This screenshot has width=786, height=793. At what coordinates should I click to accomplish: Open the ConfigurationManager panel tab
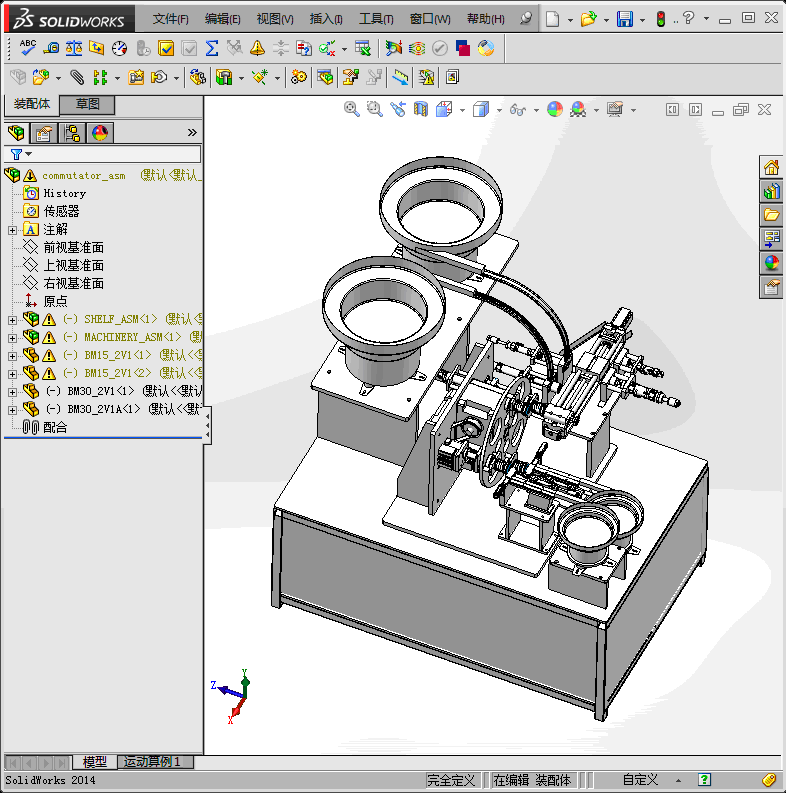tap(72, 133)
